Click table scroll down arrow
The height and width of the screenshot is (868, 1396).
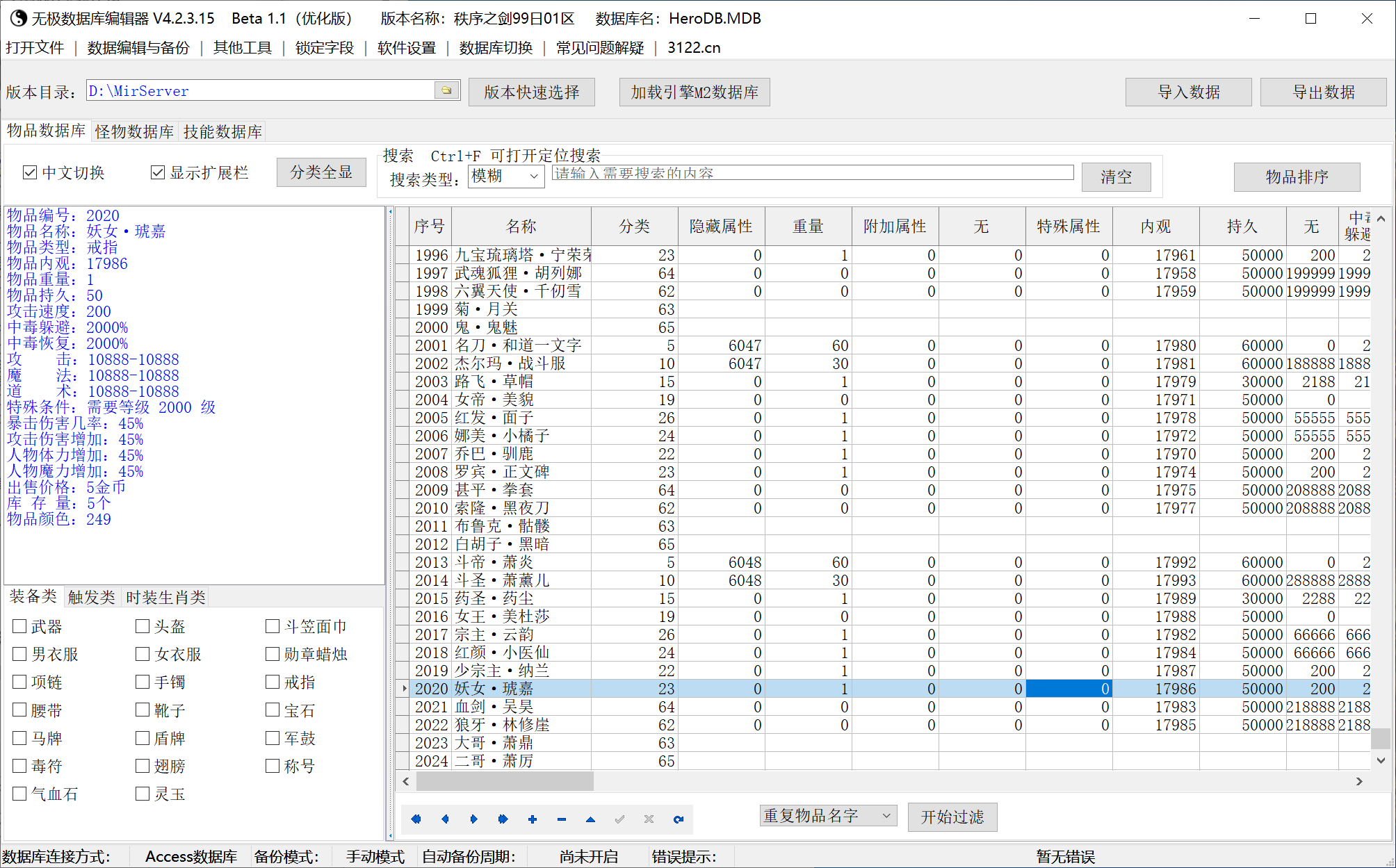tap(1381, 760)
